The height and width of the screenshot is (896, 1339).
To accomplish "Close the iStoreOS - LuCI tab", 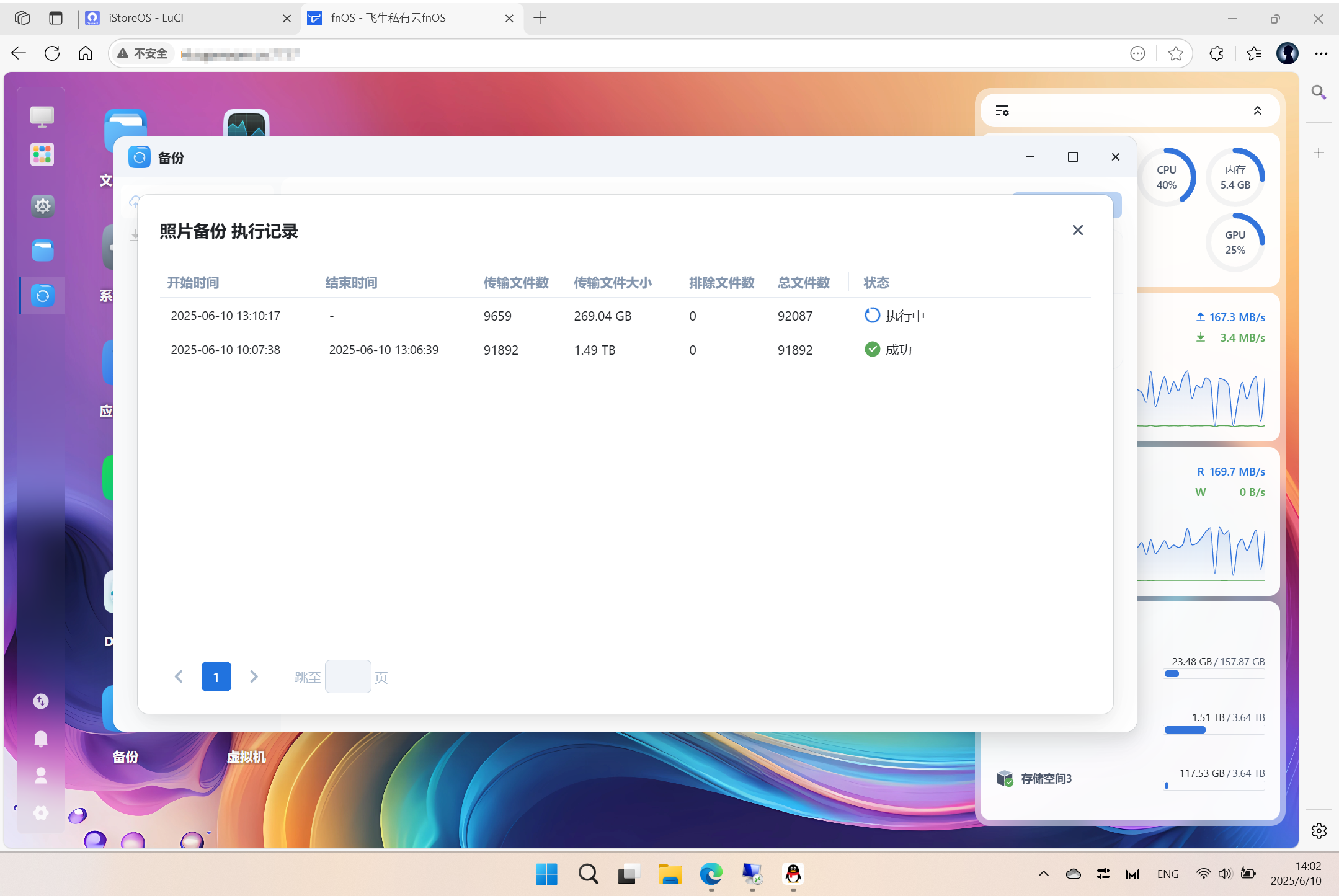I will coord(287,18).
